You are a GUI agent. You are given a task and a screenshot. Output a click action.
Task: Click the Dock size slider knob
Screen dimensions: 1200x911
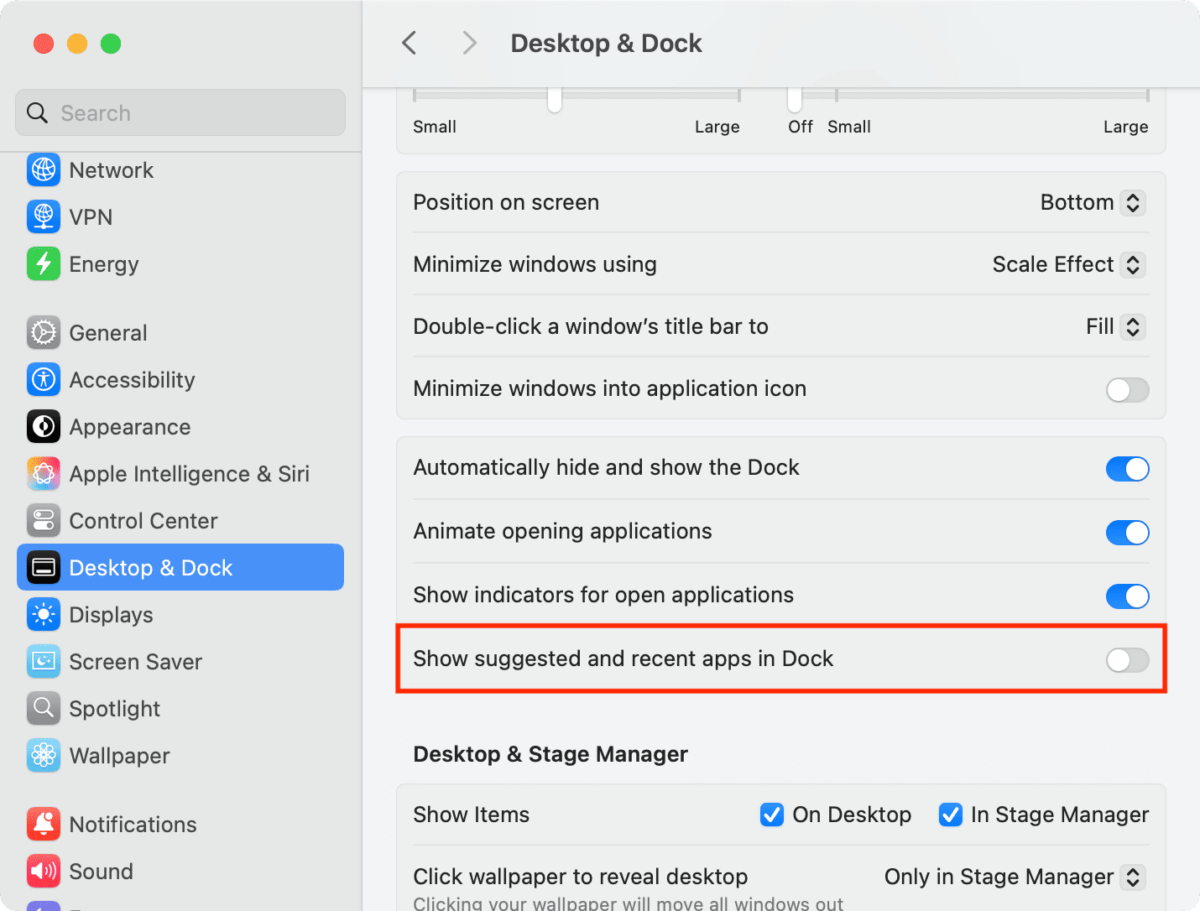[554, 98]
